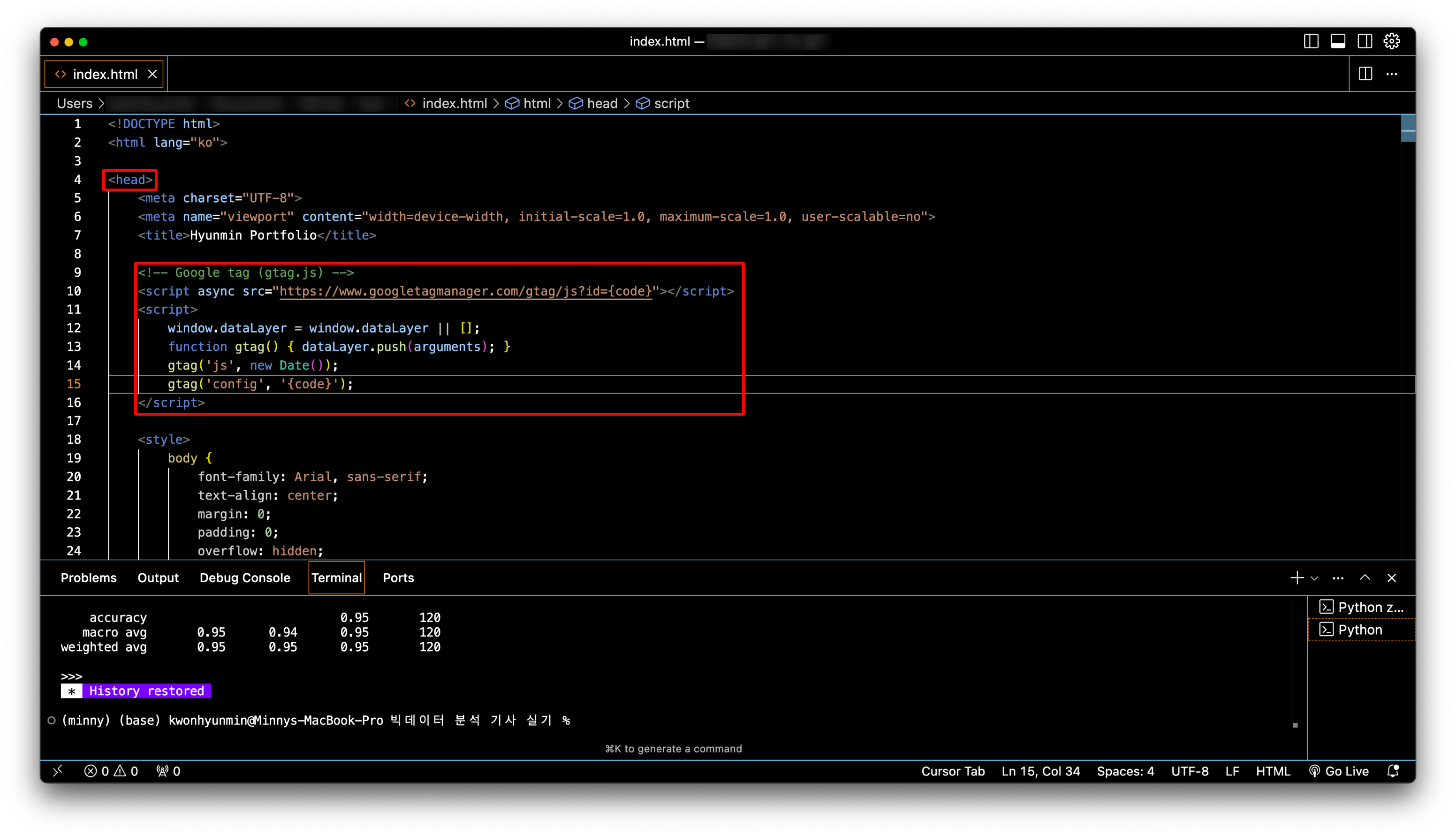The height and width of the screenshot is (836, 1456).
Task: Open the HTML language mode selector
Action: click(x=1272, y=771)
